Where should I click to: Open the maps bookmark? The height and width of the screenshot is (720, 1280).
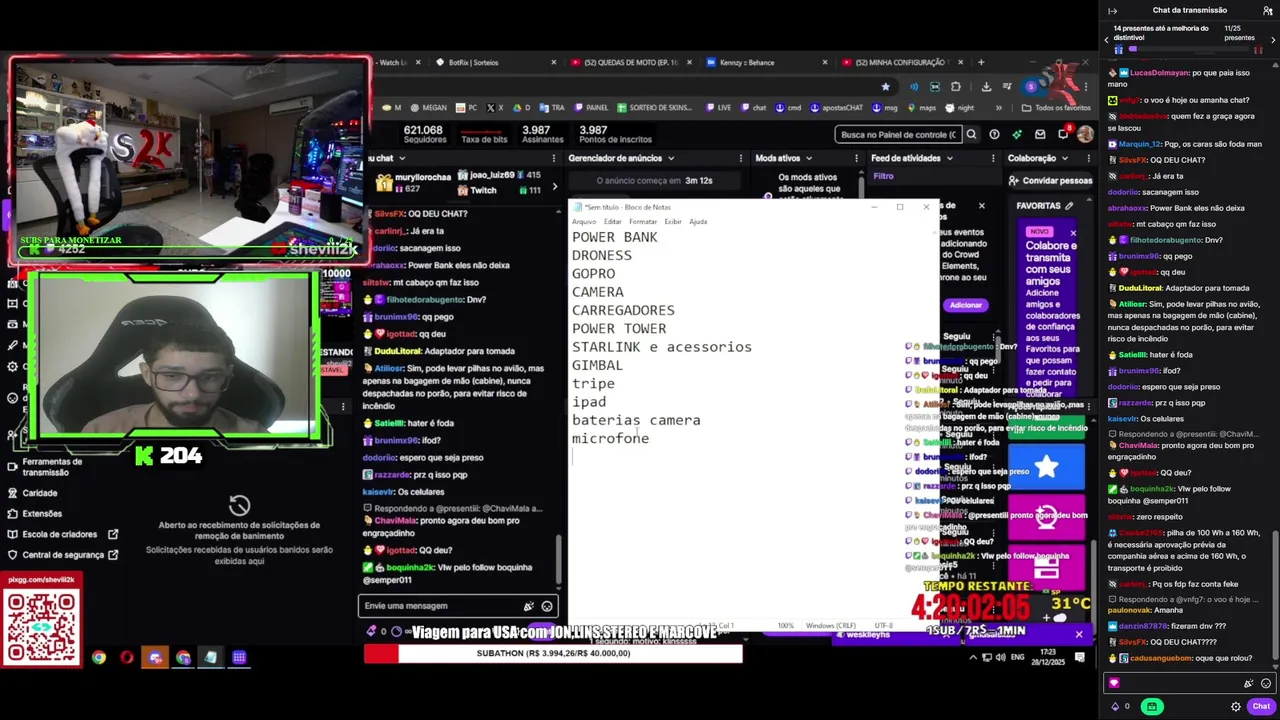coord(922,108)
